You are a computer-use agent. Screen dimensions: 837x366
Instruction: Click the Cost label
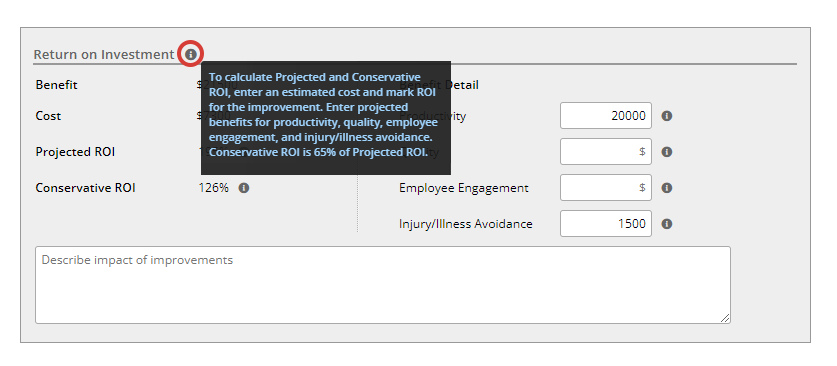pos(48,116)
